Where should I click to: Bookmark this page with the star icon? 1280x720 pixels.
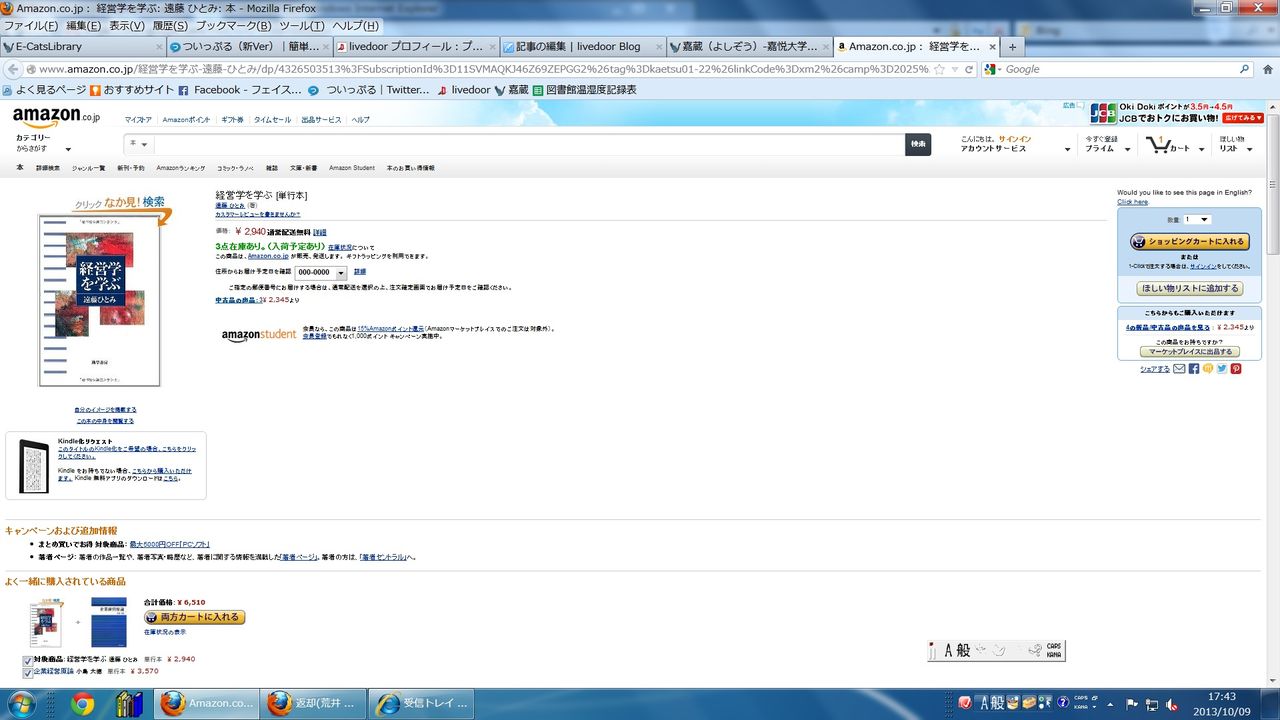click(939, 69)
